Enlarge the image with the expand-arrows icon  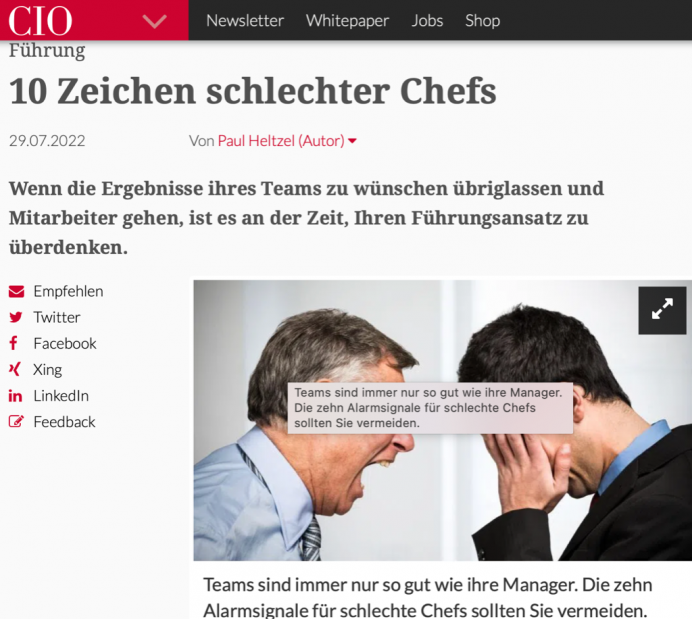point(662,310)
